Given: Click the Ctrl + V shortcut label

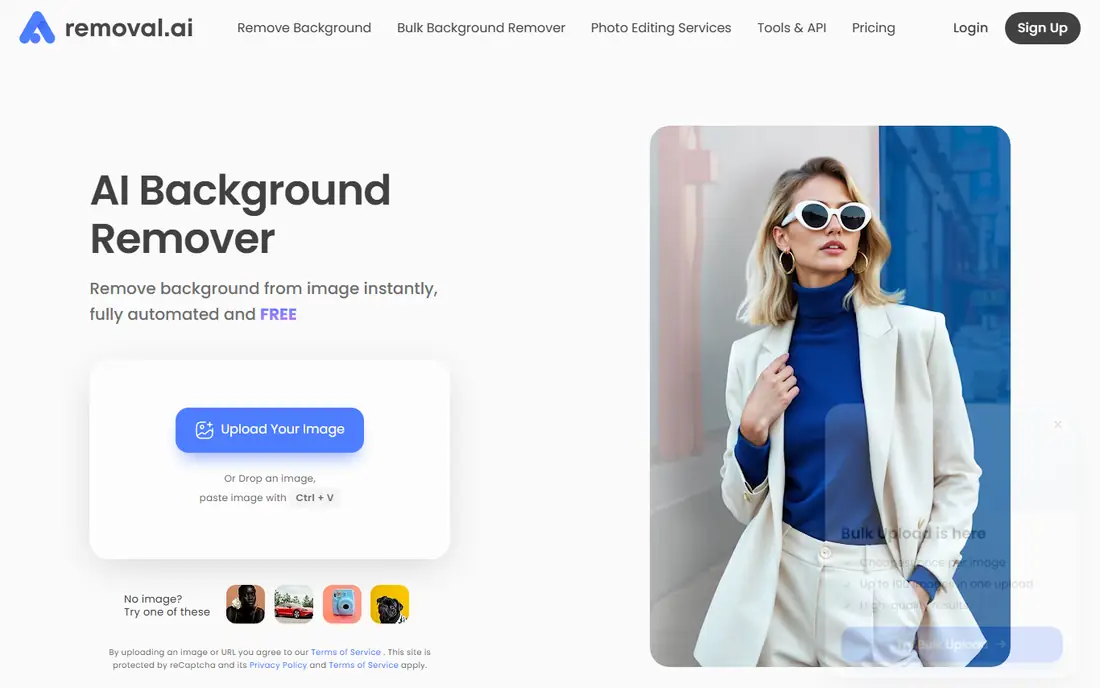Looking at the screenshot, I should tap(314, 498).
